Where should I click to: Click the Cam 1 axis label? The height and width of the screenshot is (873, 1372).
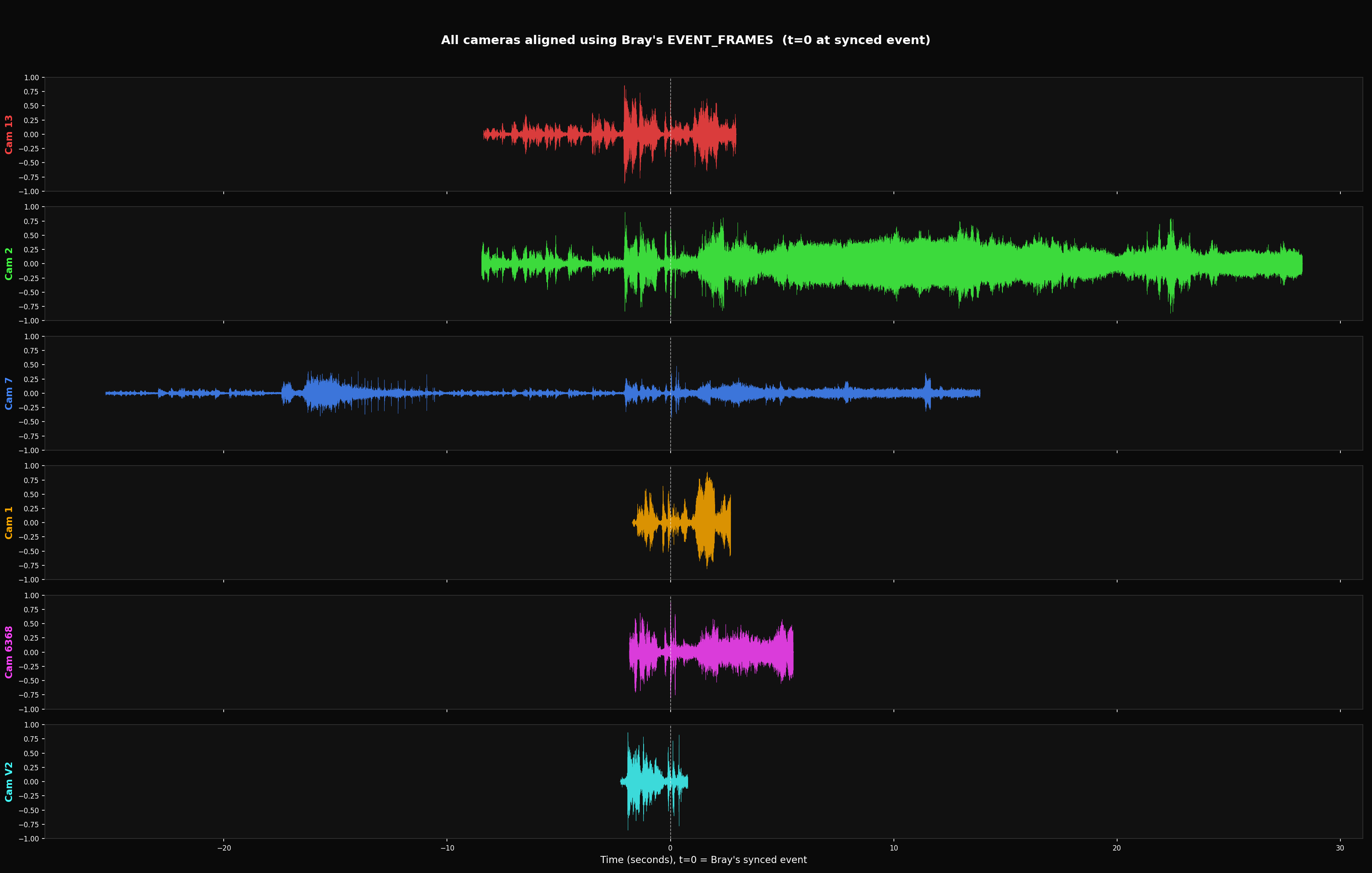pos(9,522)
